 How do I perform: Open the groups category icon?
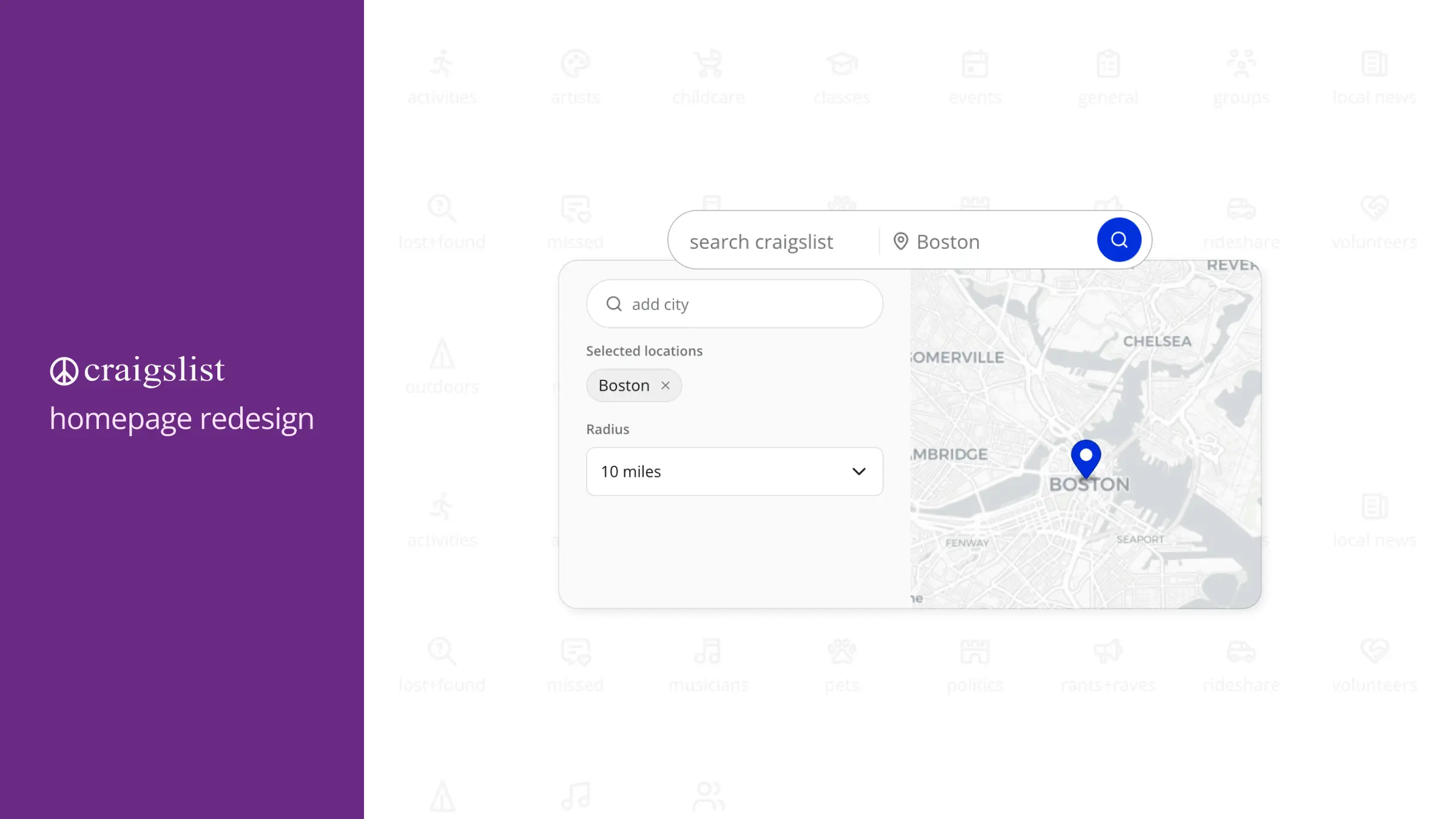point(1241,64)
